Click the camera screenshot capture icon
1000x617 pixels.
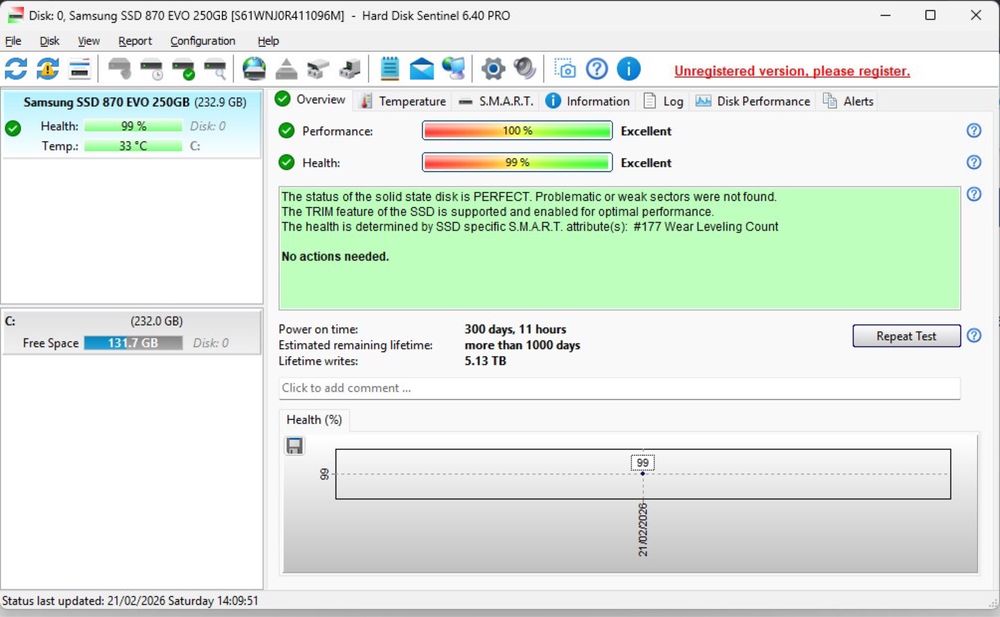click(564, 69)
